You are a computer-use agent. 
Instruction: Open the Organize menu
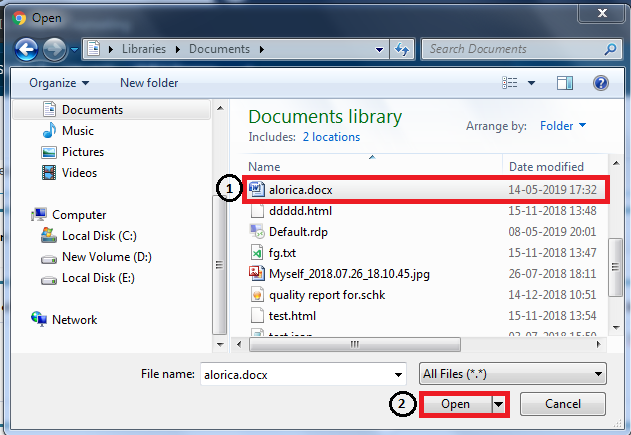[x=59, y=83]
